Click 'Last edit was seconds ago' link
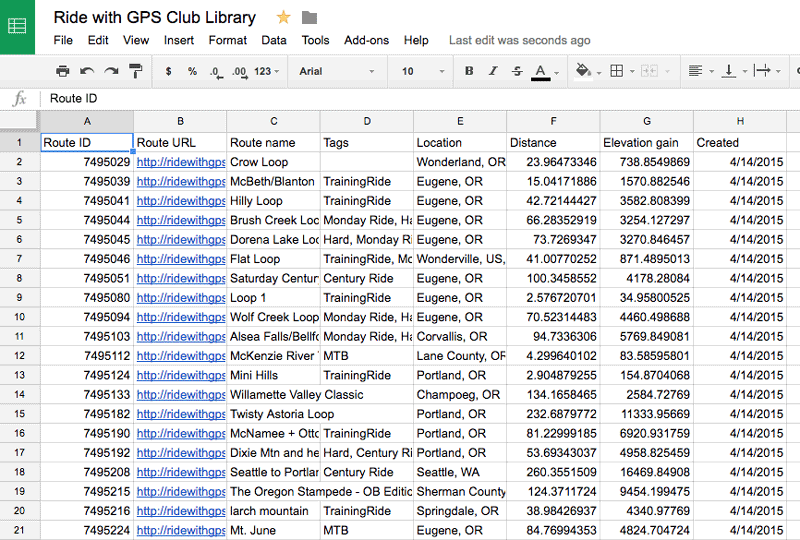800x540 pixels. coord(519,40)
